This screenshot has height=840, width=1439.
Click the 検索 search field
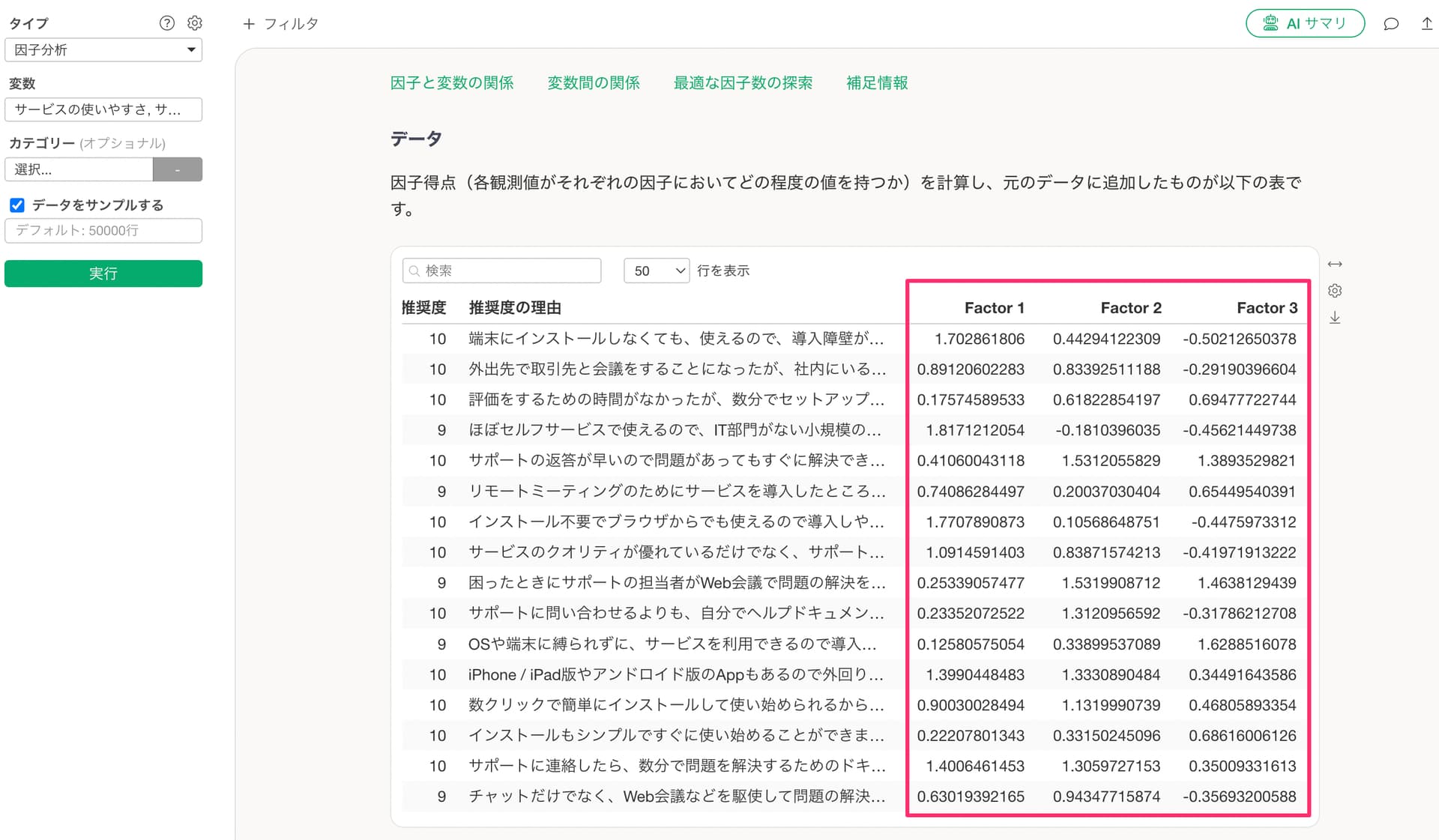tap(502, 271)
